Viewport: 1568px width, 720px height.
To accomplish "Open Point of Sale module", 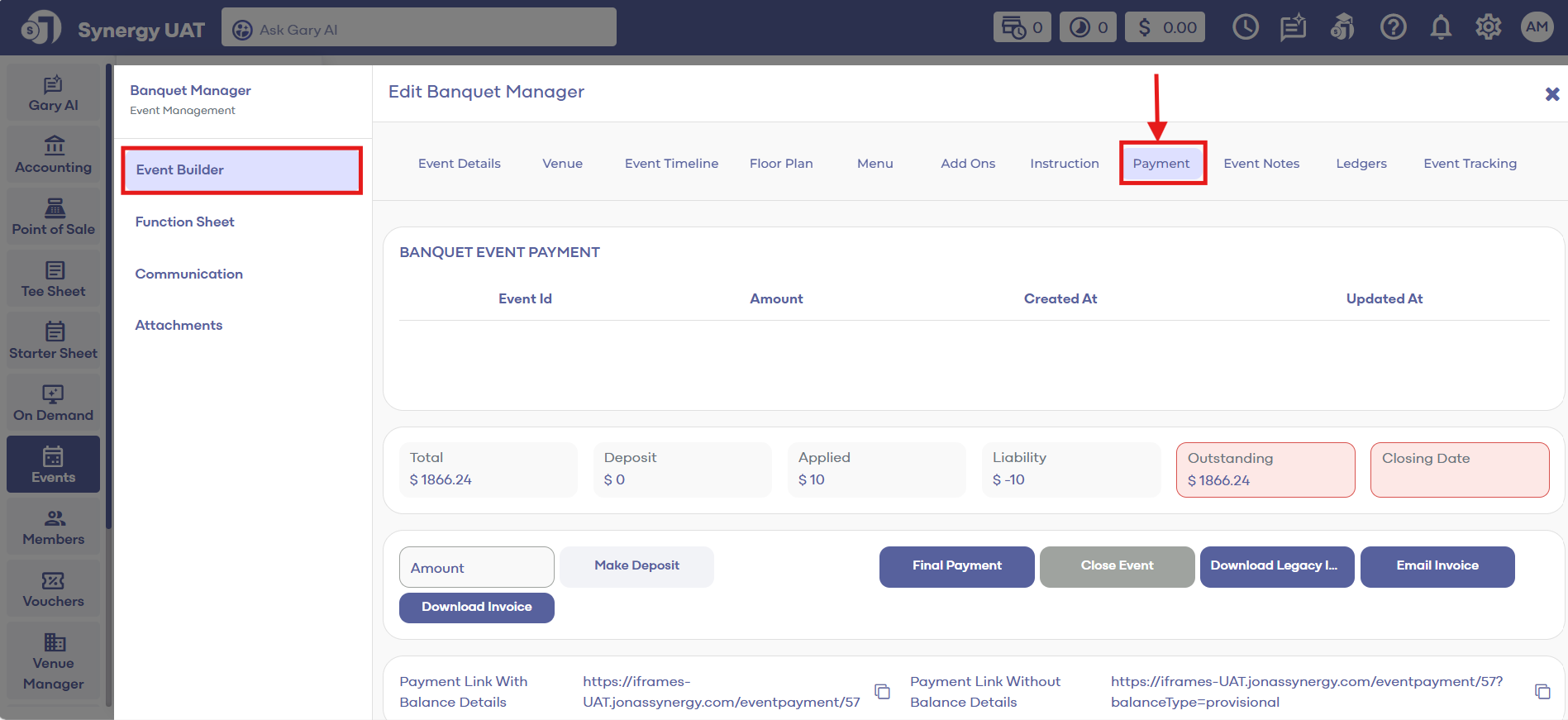I will [x=54, y=218].
